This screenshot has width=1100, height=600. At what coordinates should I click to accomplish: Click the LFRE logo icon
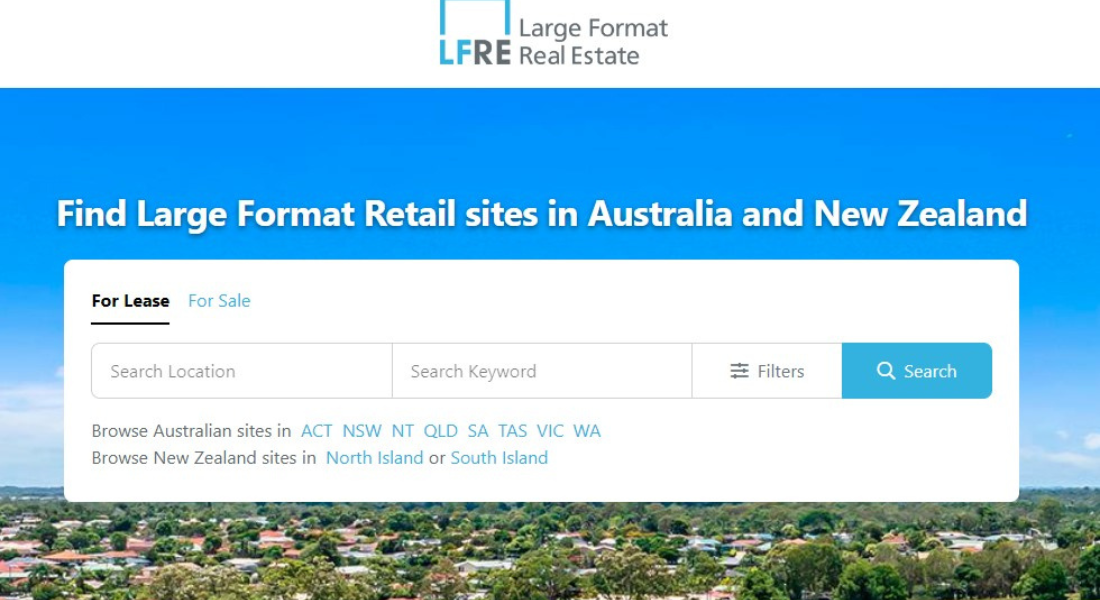(x=475, y=34)
